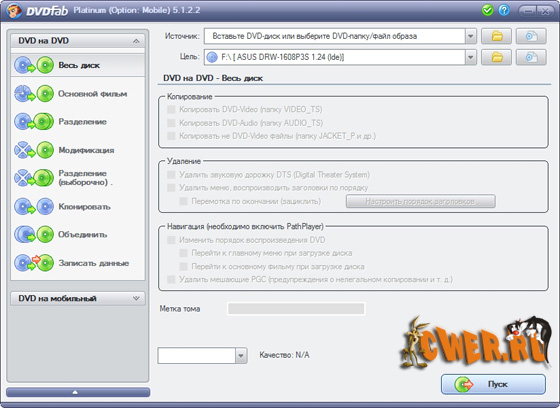Toggle Удалить звуковую дорожку DTS checkbox
Image resolution: width=560 pixels, height=408 pixels.
[171, 175]
